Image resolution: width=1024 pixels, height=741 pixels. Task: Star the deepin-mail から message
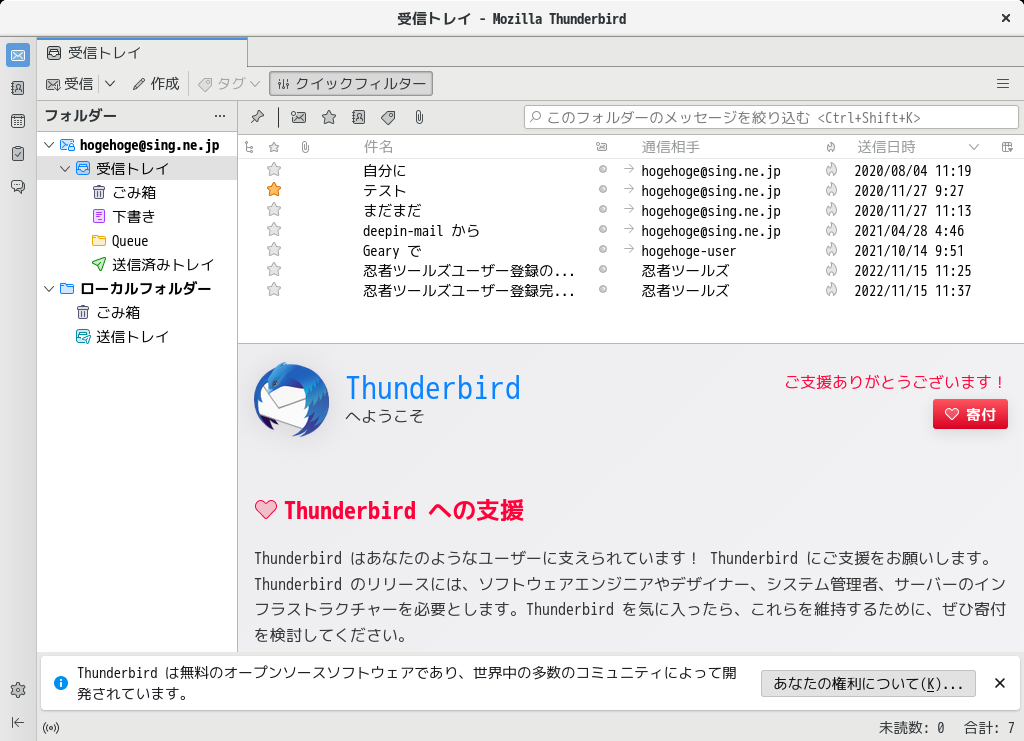(274, 230)
